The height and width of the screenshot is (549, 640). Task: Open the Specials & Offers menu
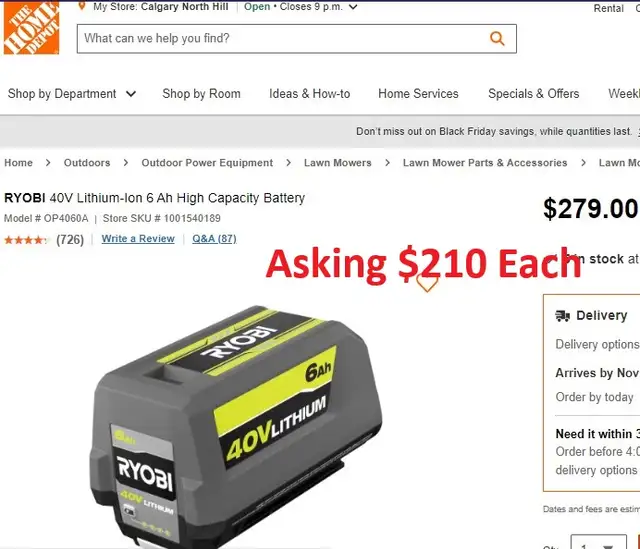click(533, 94)
